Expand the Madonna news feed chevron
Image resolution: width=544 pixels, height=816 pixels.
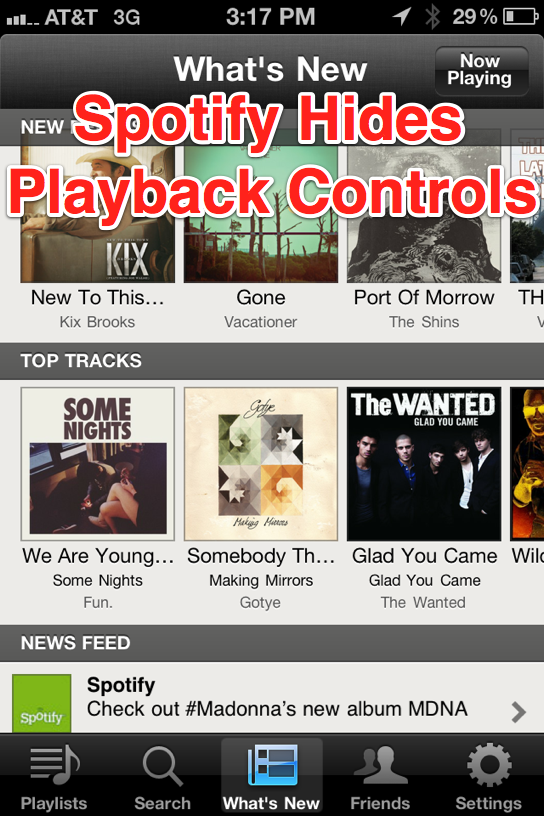point(518,712)
